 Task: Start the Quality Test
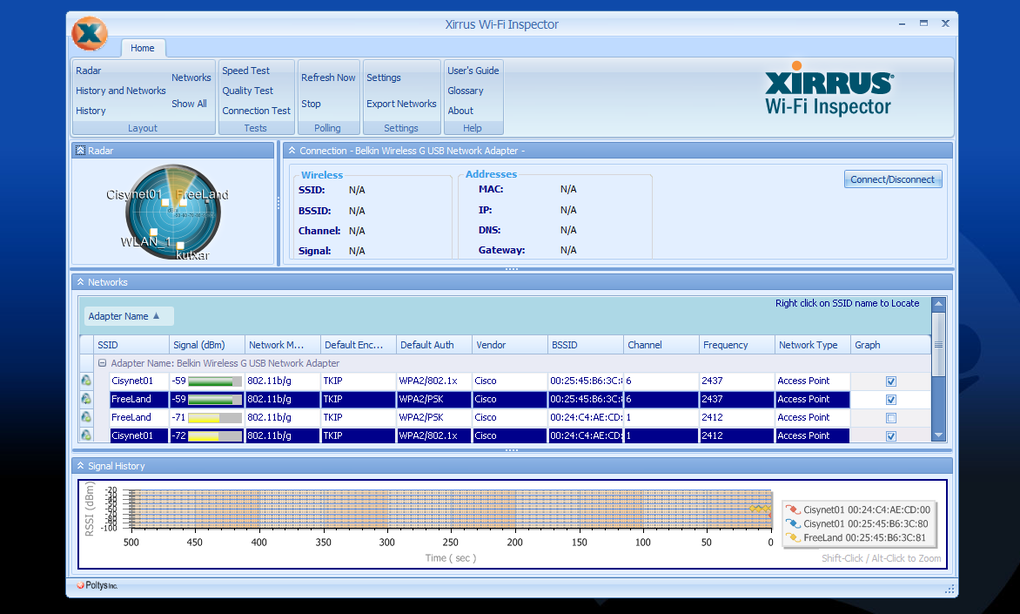point(248,90)
